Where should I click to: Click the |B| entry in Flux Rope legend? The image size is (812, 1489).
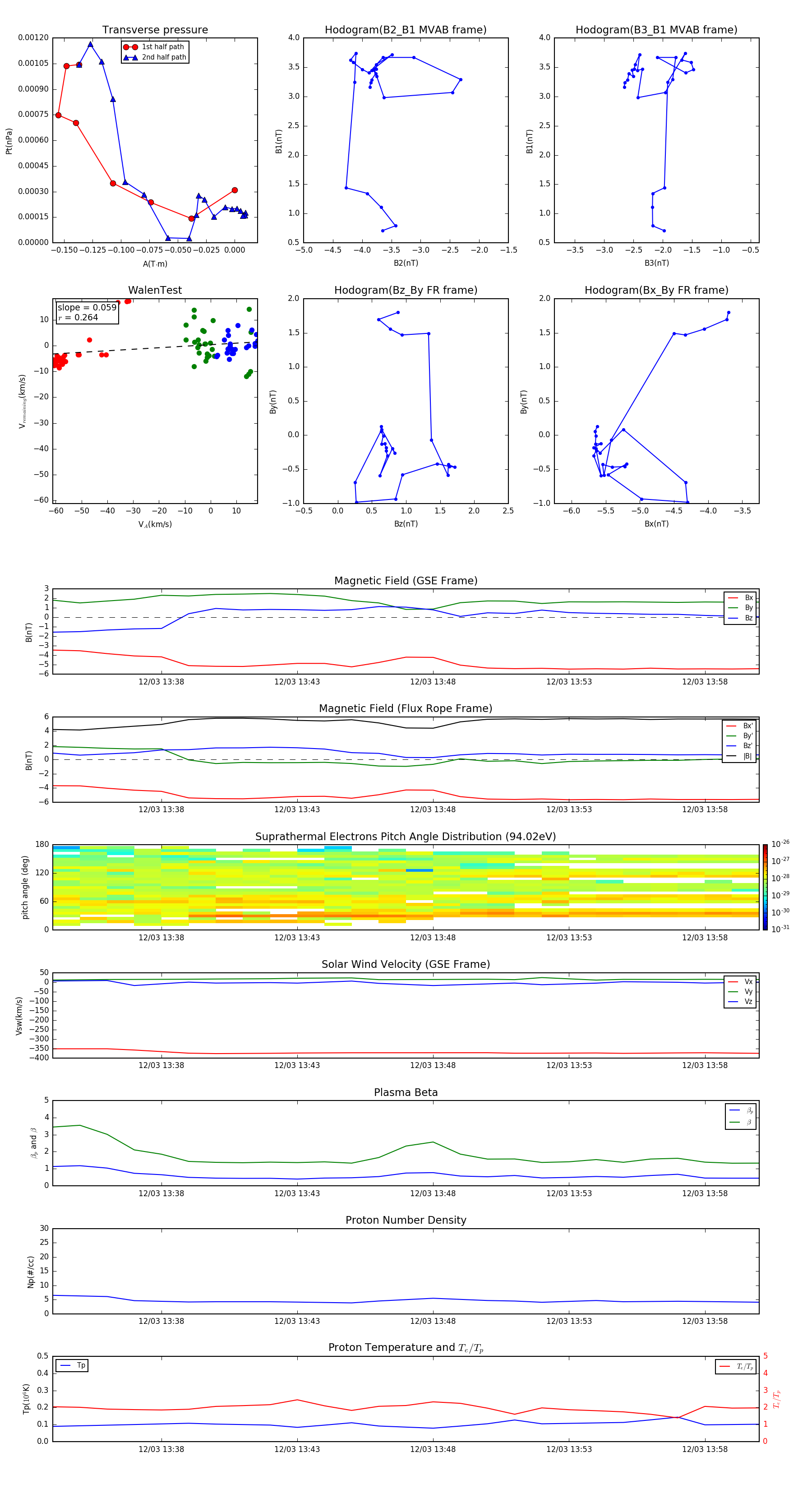(x=739, y=757)
